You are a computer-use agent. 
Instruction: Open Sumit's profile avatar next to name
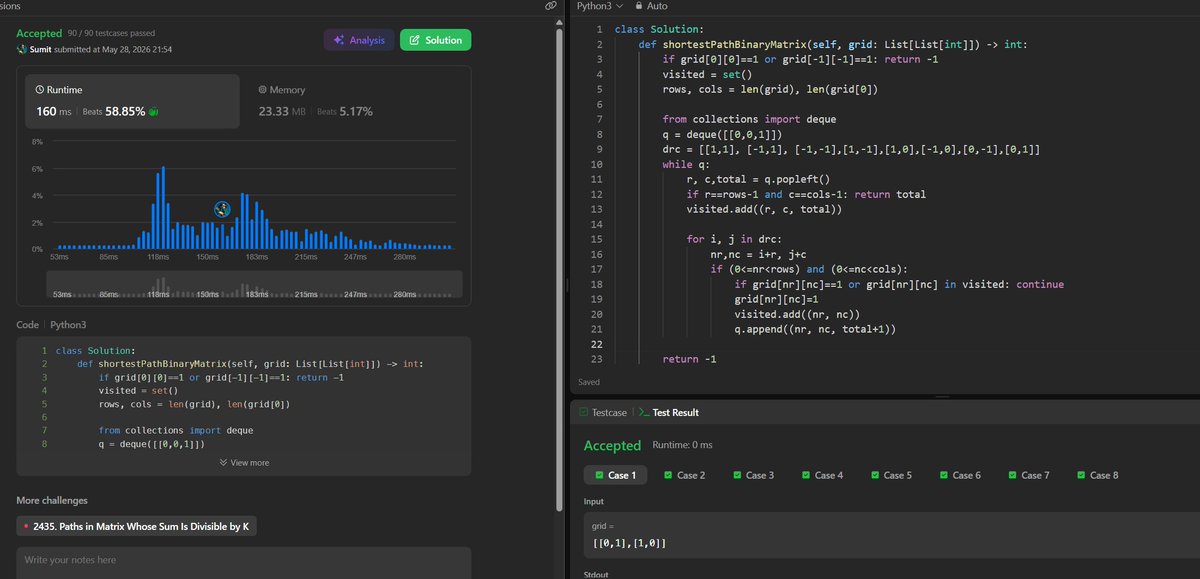(x=22, y=49)
